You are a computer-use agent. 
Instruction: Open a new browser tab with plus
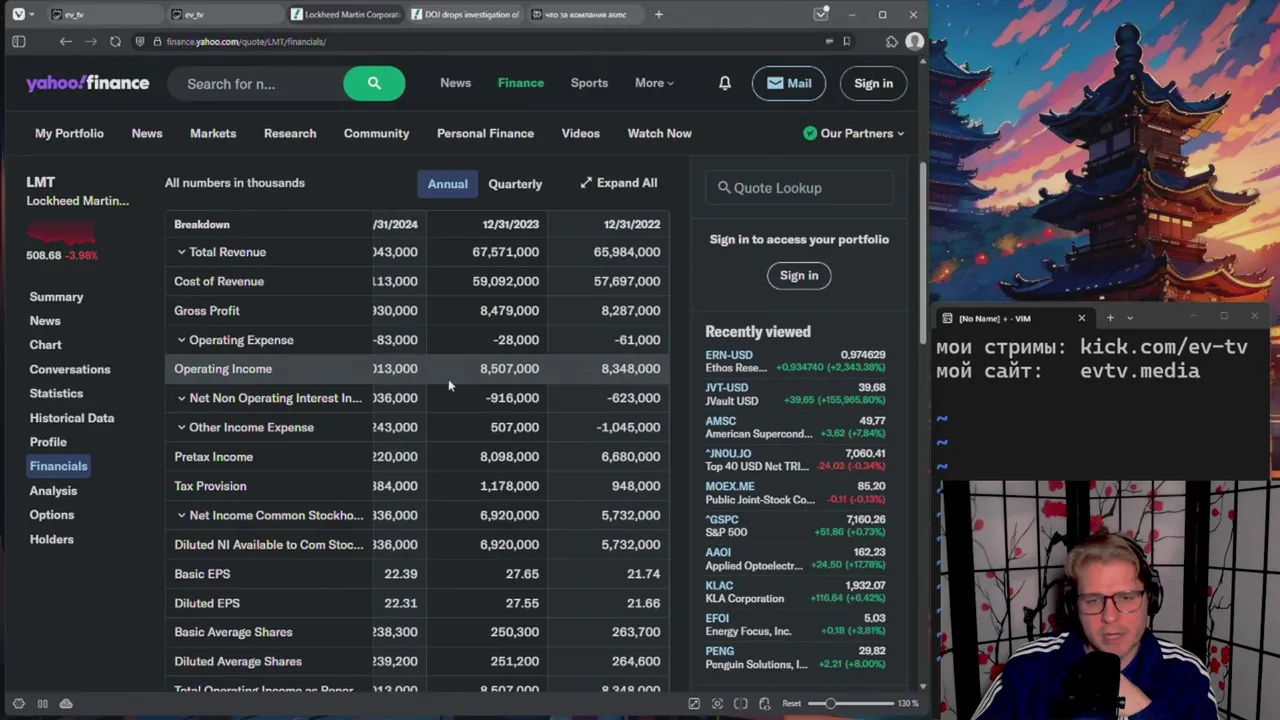658,14
